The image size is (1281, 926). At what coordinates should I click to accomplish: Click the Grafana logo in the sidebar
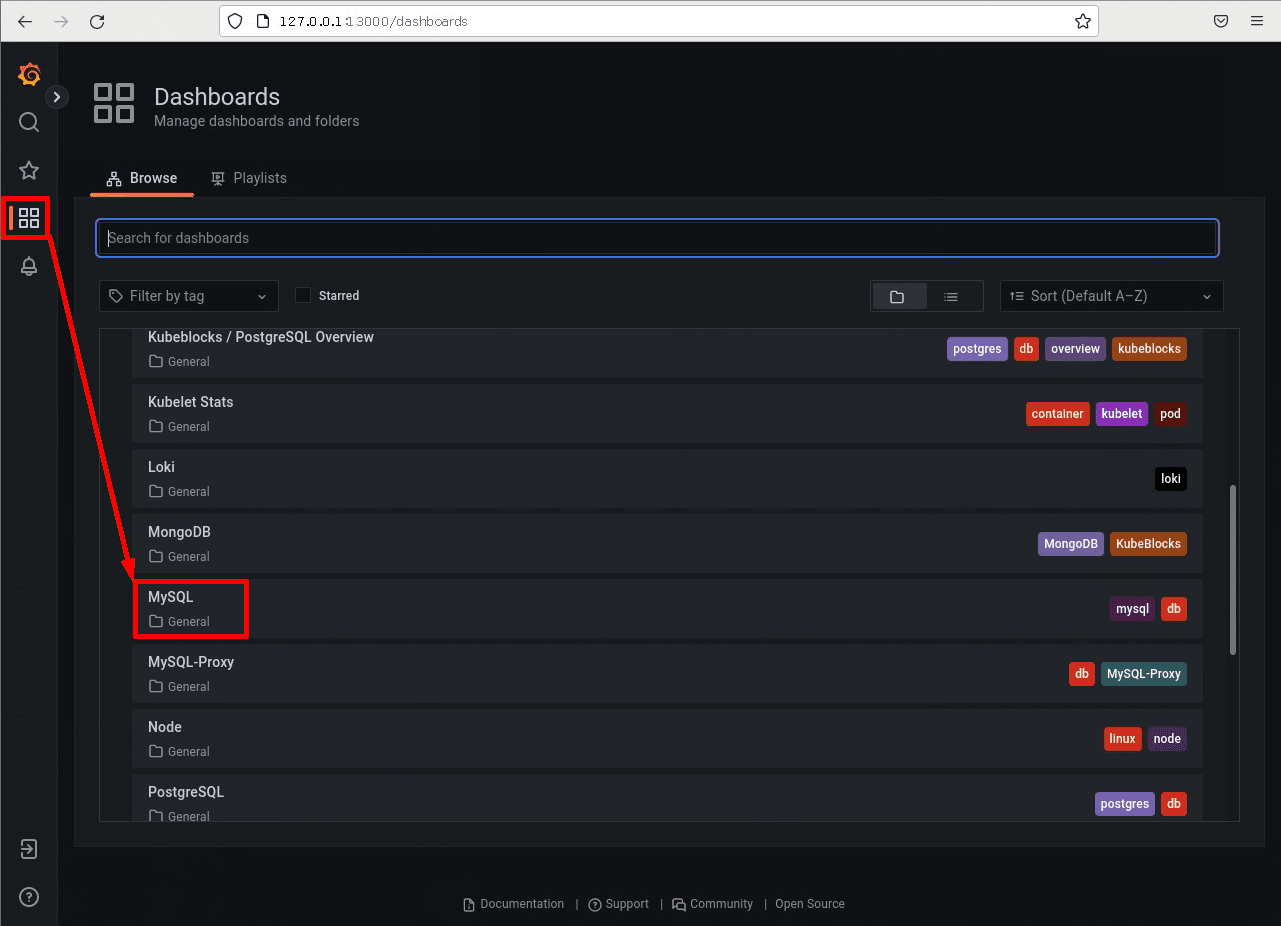click(29, 74)
